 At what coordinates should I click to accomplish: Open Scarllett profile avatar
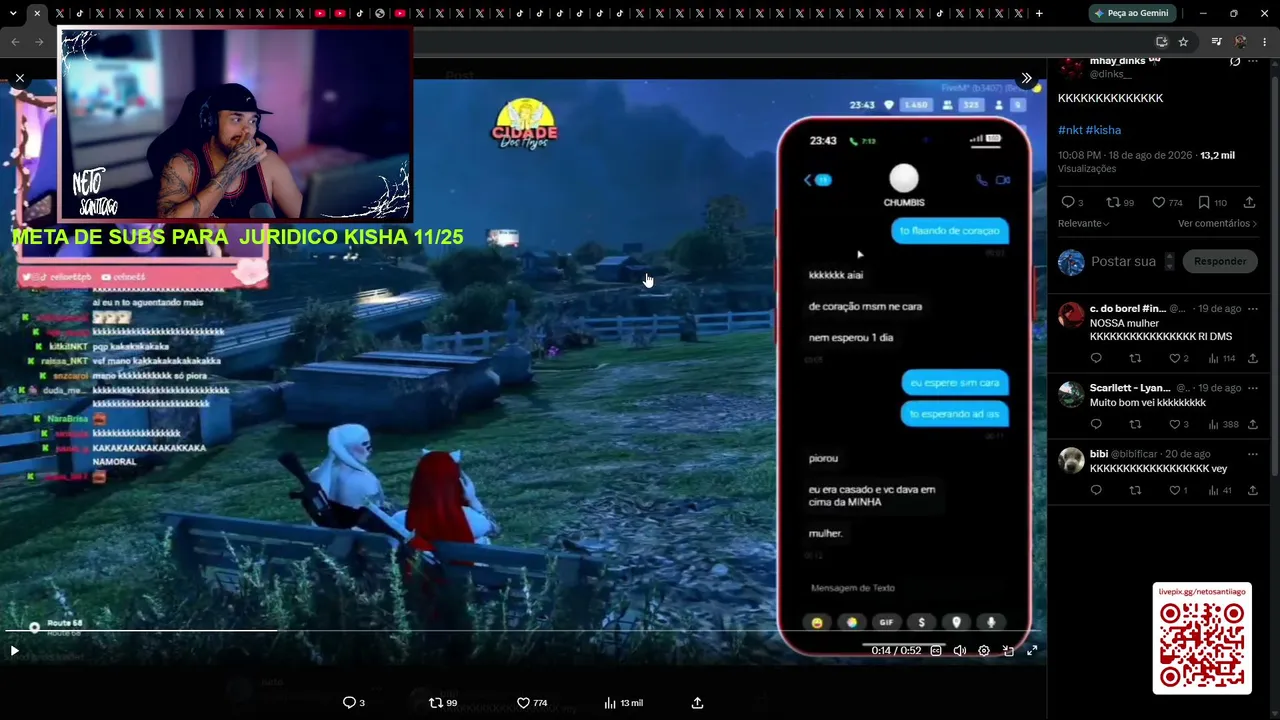1071,394
